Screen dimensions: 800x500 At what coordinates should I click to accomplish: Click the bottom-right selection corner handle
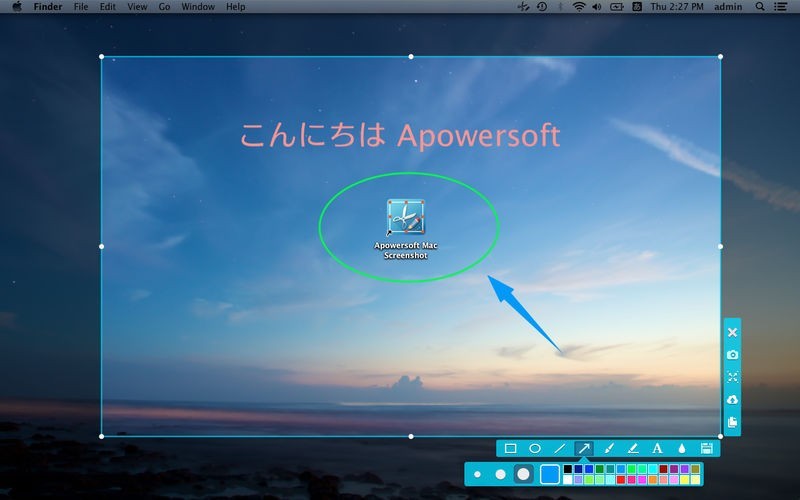[720, 436]
